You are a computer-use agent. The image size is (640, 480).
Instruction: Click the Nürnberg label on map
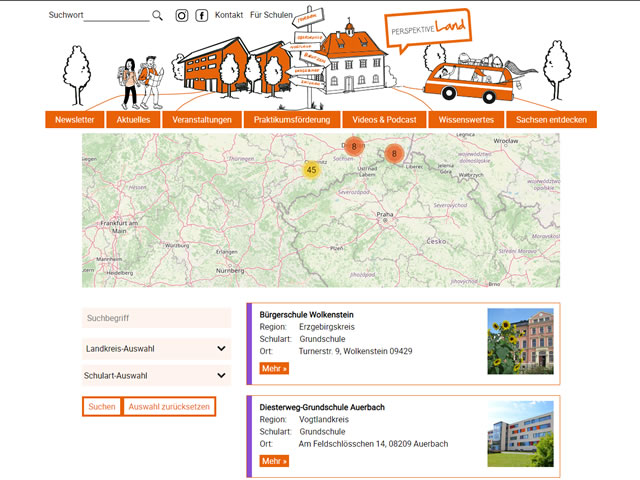230,271
